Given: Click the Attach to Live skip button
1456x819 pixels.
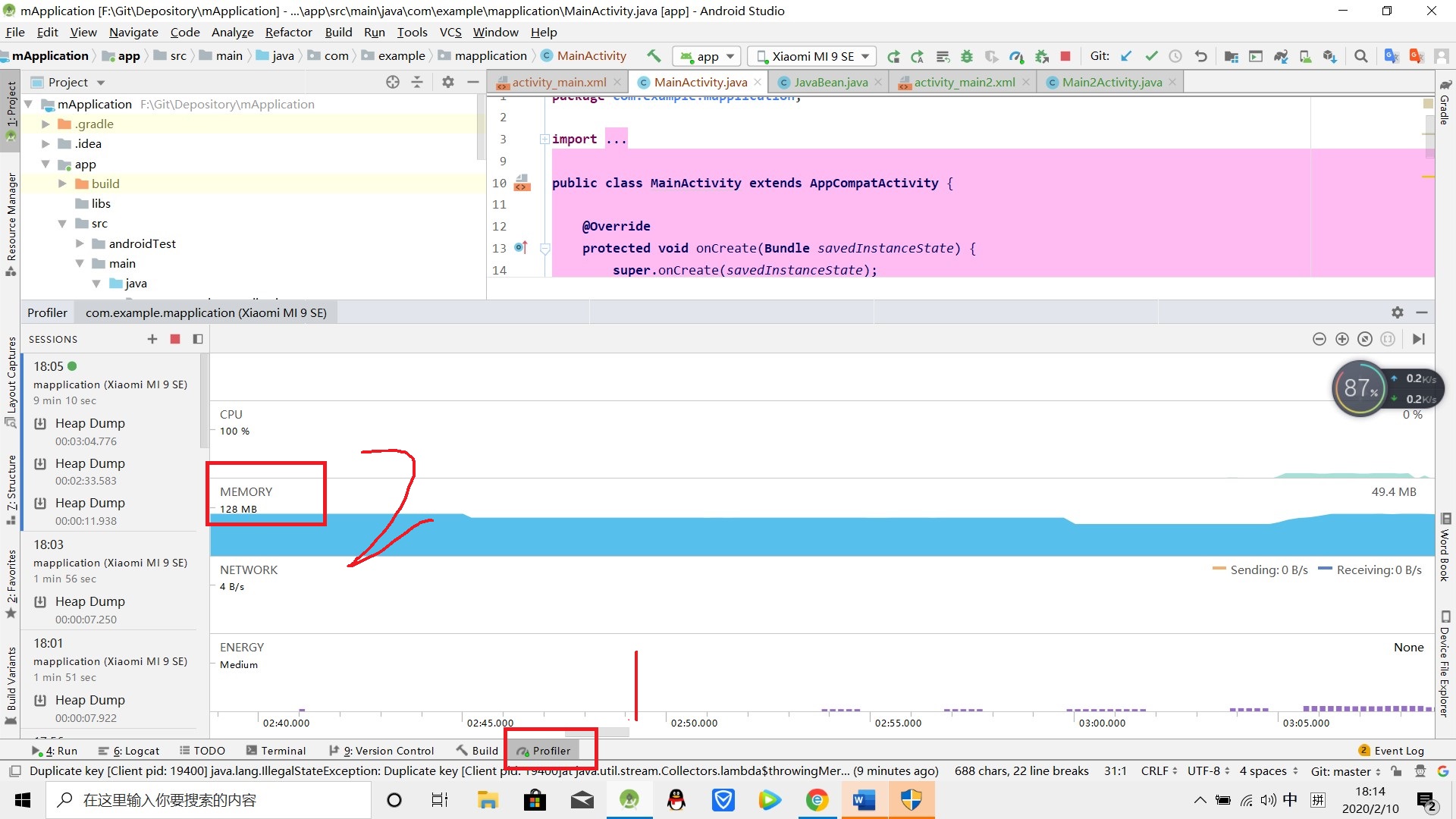Looking at the screenshot, I should [1419, 339].
